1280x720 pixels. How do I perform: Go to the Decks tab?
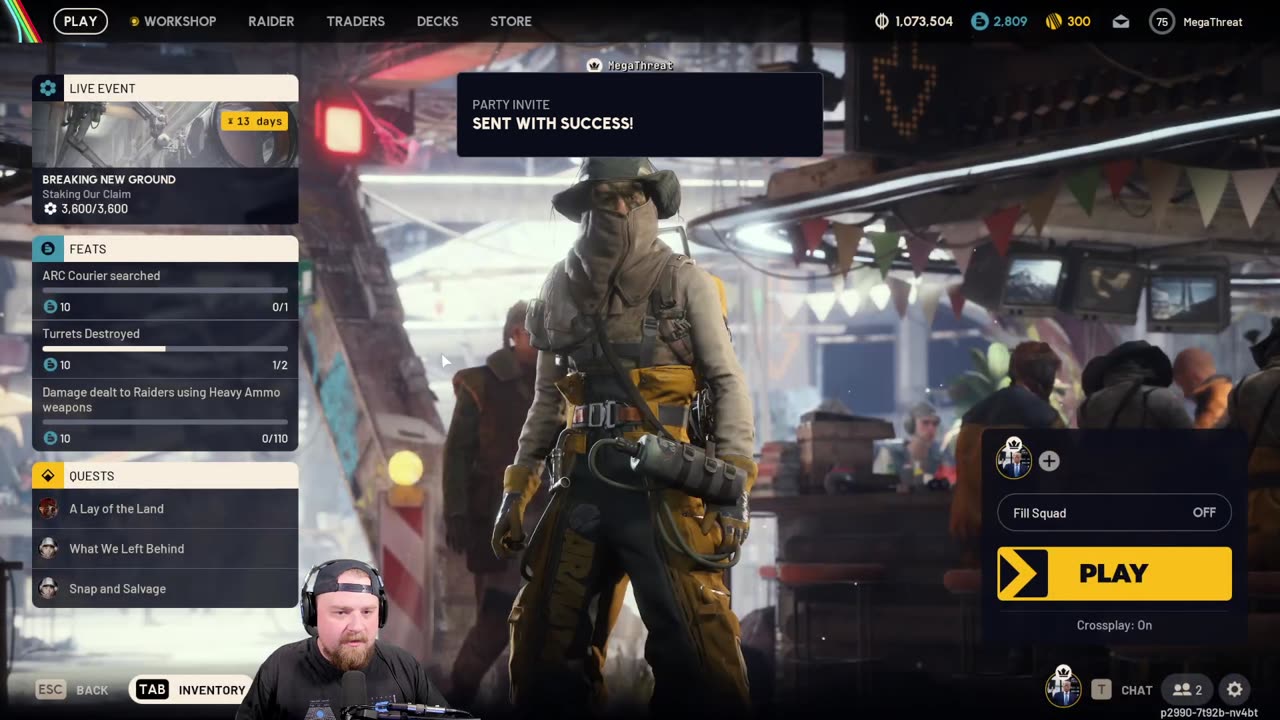click(437, 21)
